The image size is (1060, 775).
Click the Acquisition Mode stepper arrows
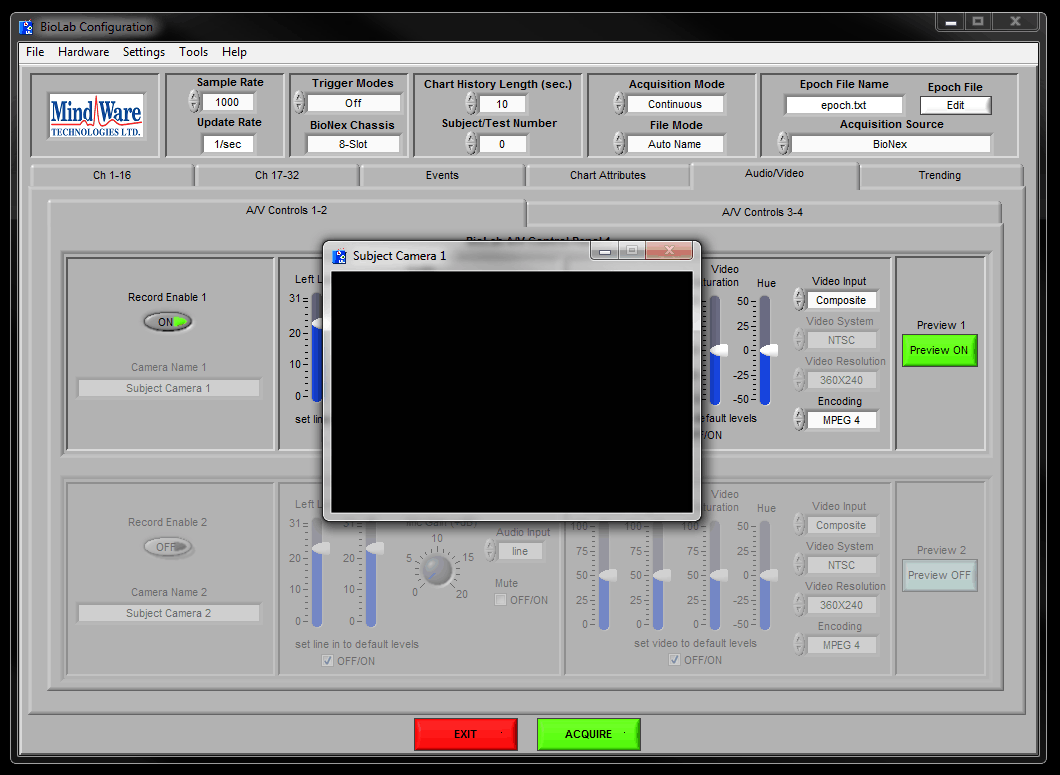619,103
